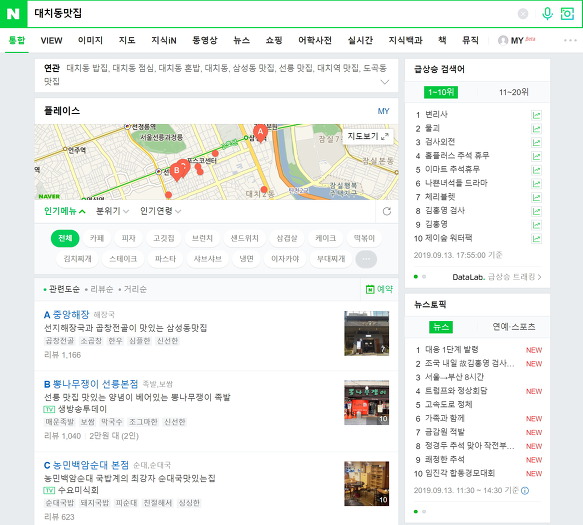Collapse the 인기메뉴 filter
Screen dimensions: 583x525
coord(65,211)
